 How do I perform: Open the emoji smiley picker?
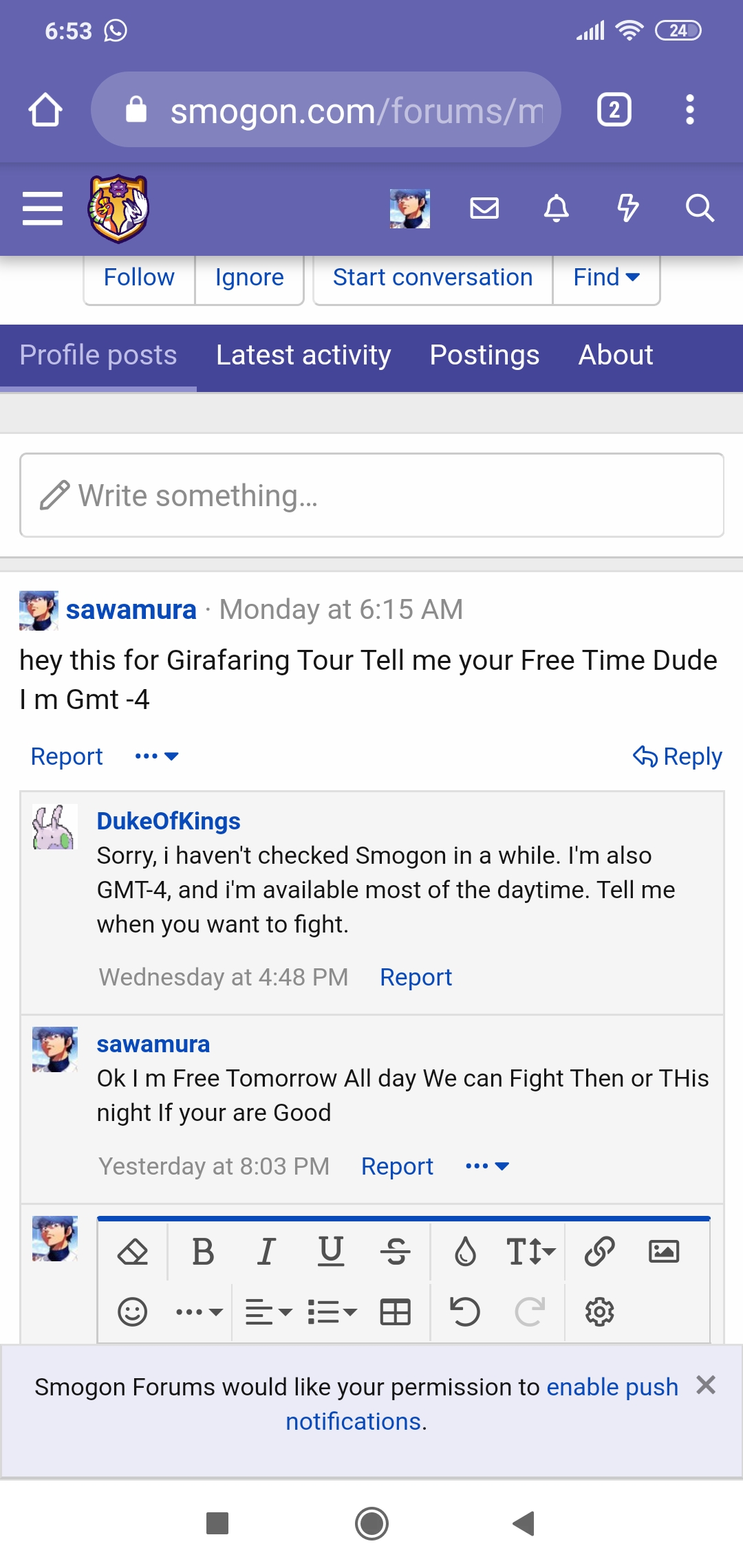click(133, 1310)
